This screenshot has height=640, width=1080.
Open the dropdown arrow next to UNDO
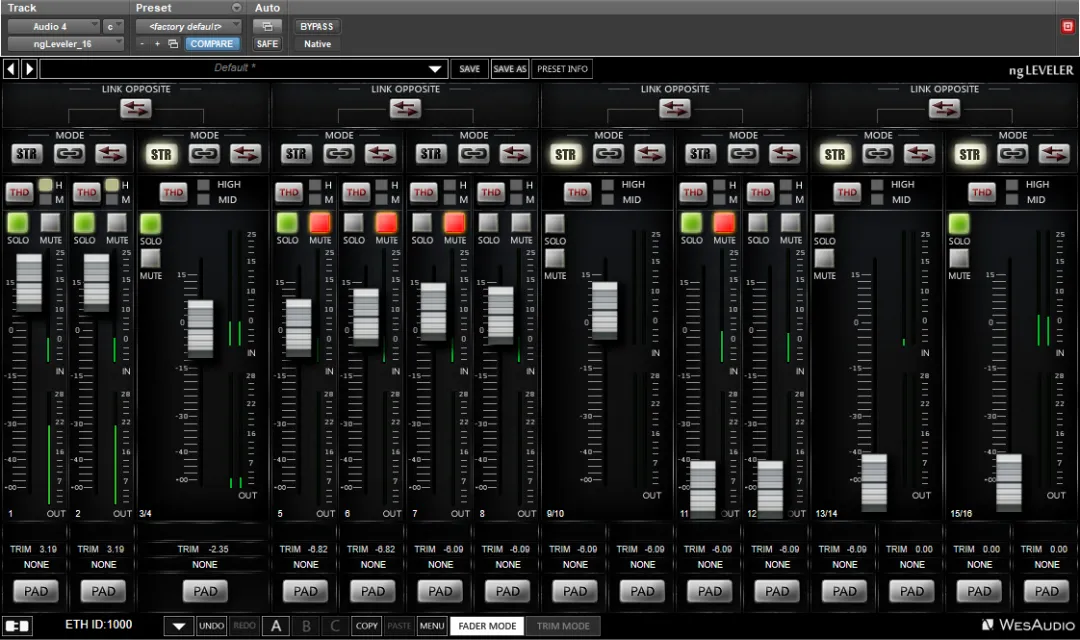click(178, 626)
